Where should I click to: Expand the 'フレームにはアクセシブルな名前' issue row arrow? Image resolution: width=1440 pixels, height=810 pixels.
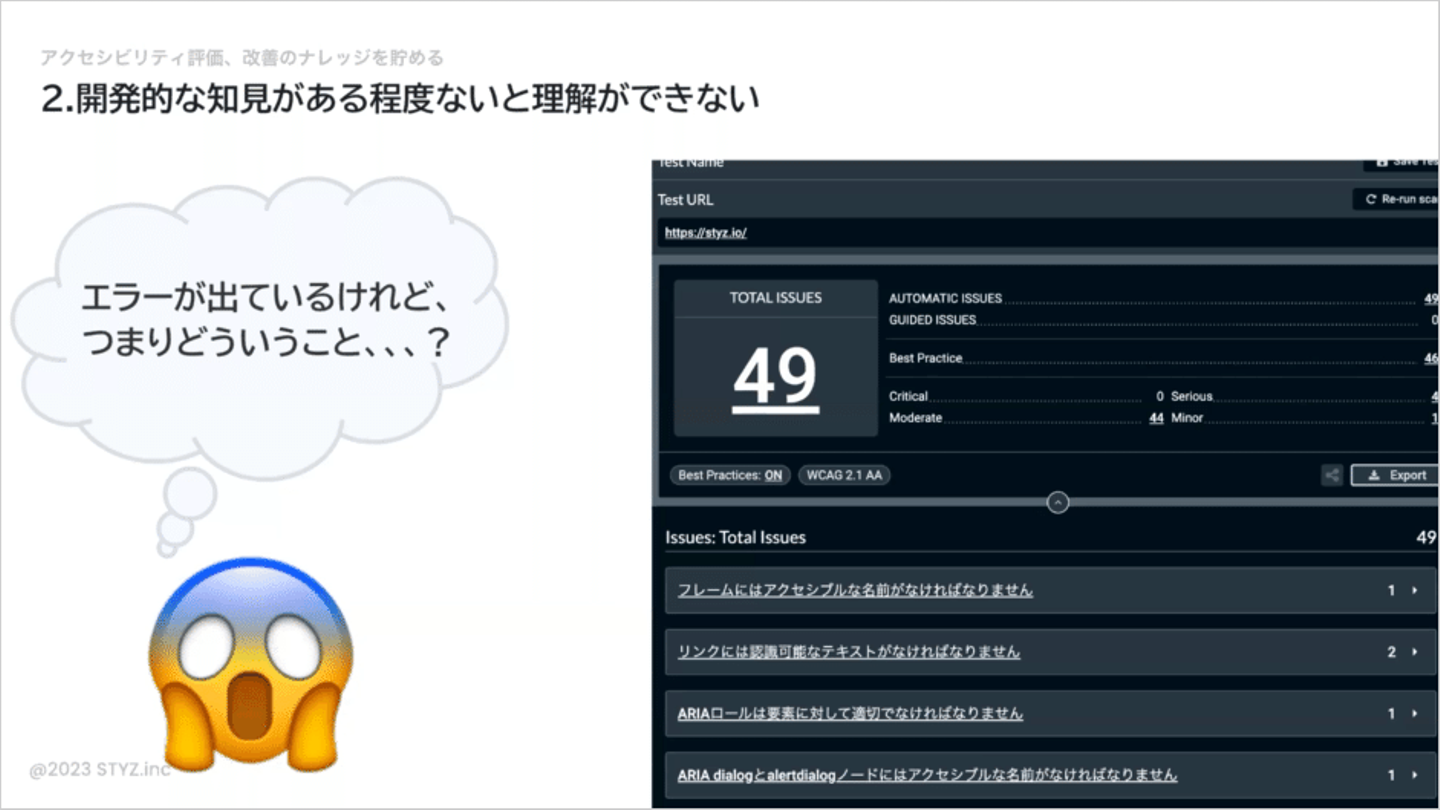(1414, 590)
